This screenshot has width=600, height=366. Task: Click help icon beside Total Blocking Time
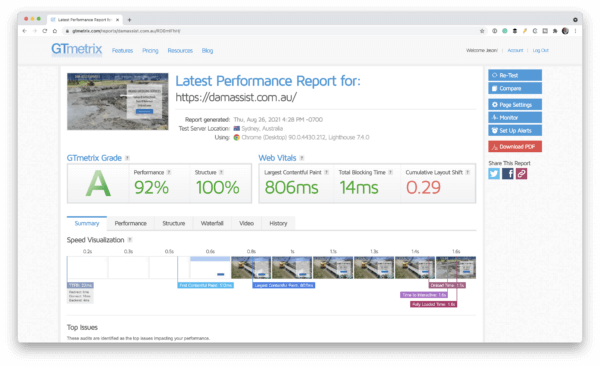point(390,173)
